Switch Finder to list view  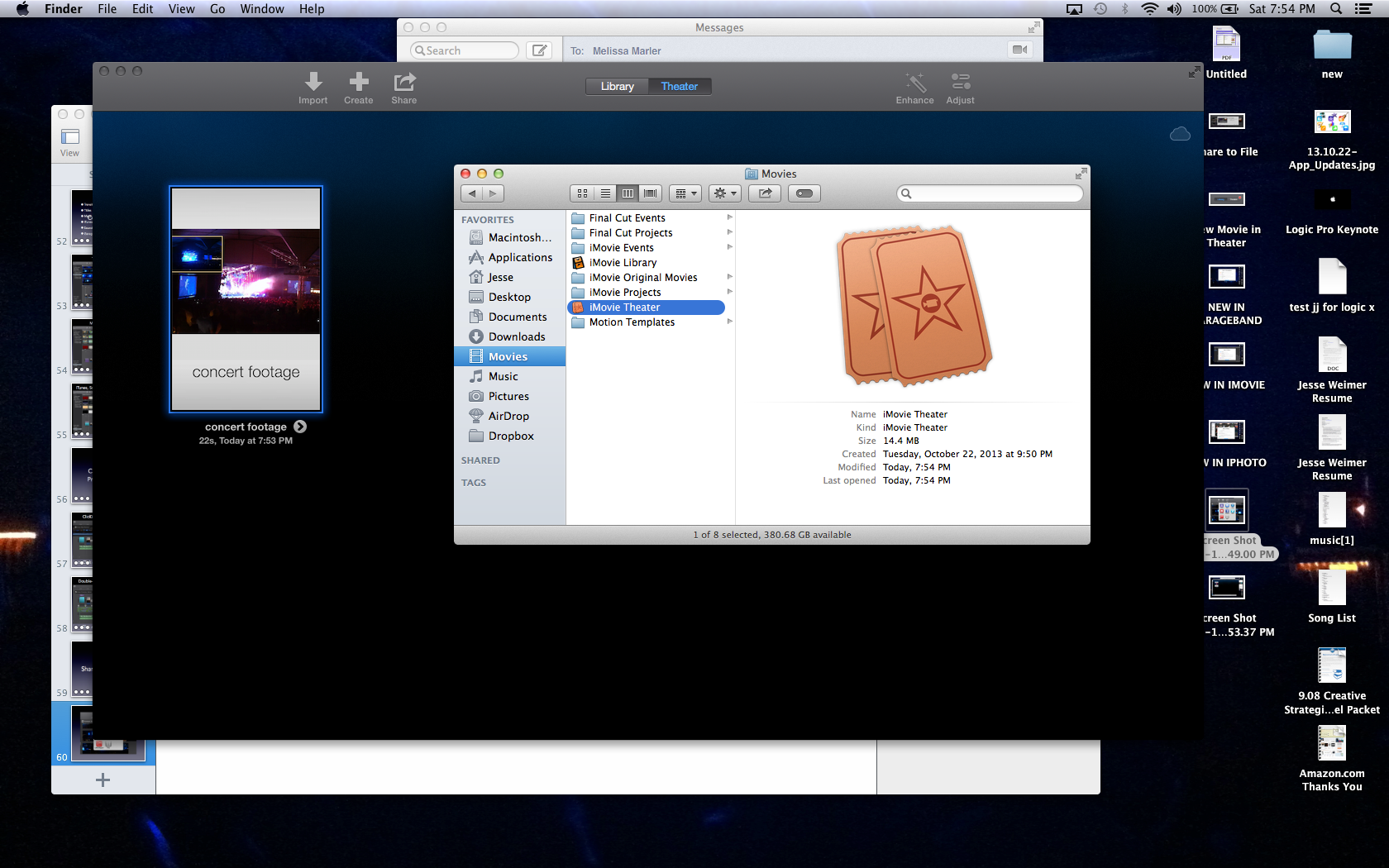(605, 193)
